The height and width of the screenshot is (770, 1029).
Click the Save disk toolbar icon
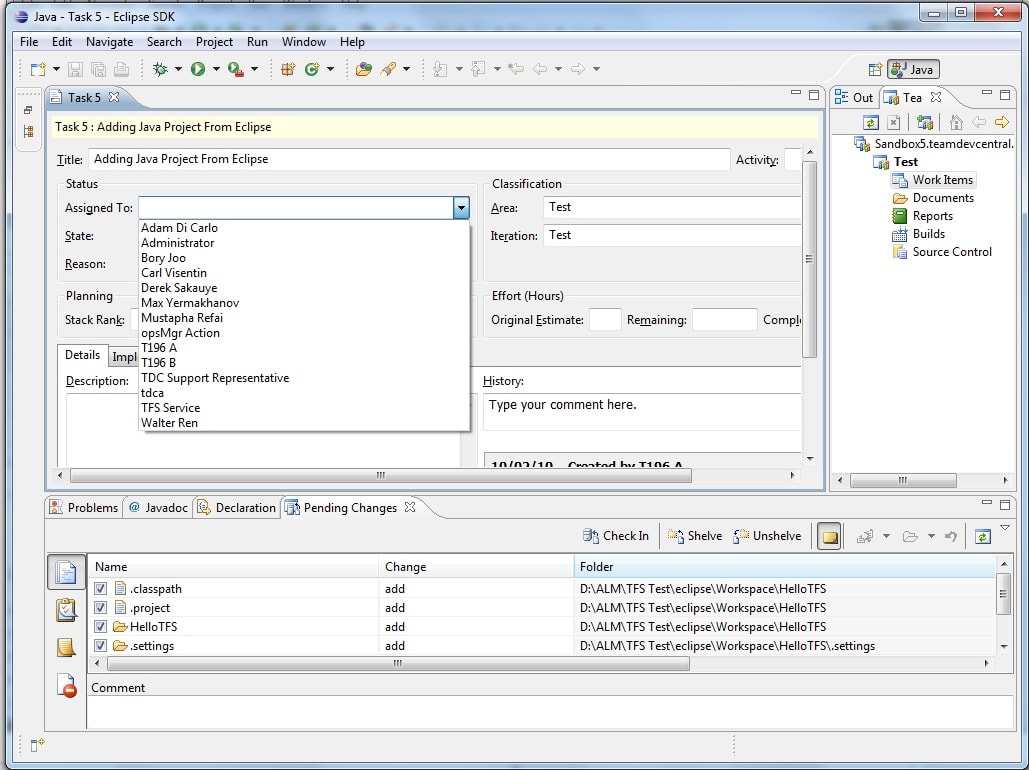pos(75,69)
